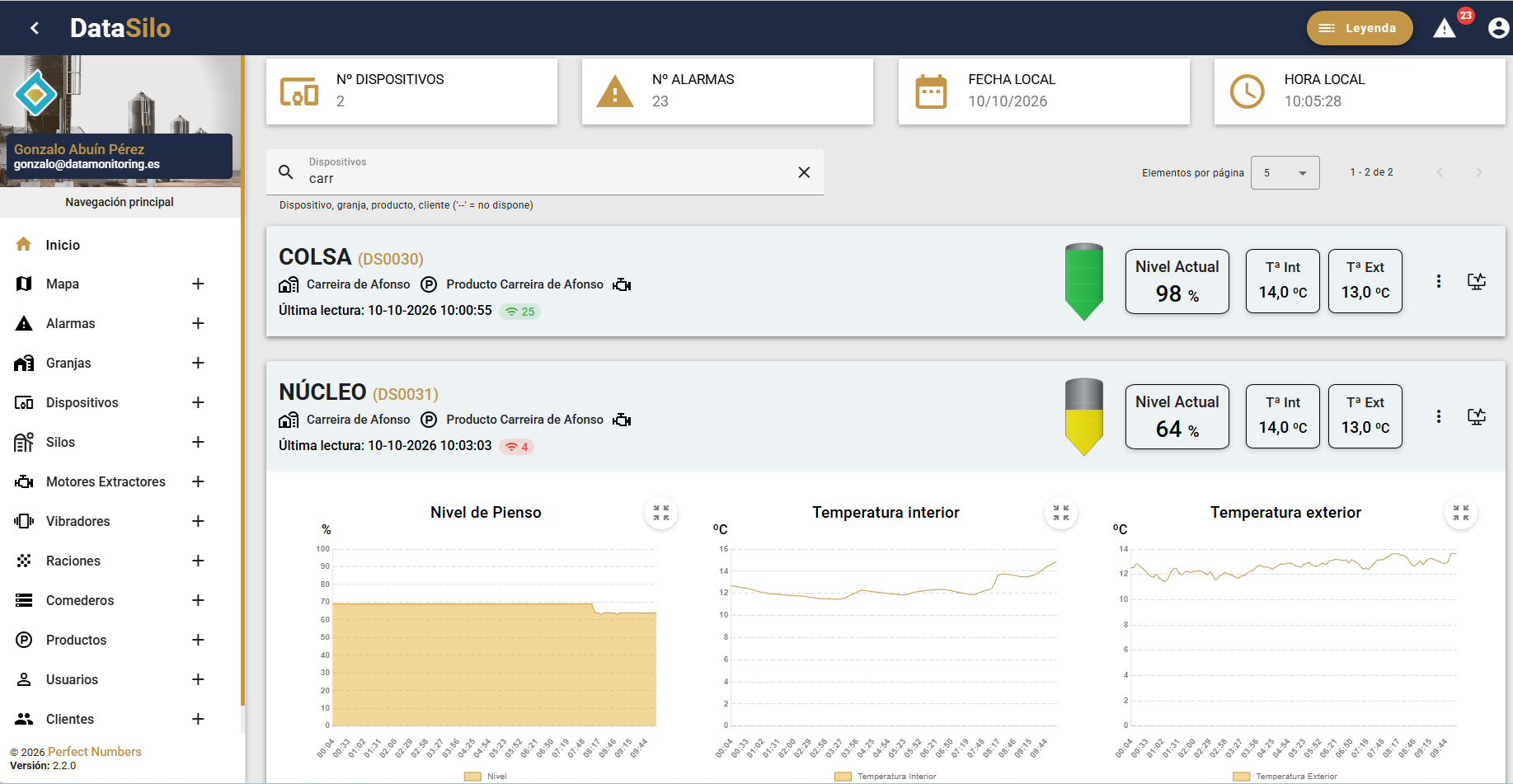Collapse the Nivel de Pienso chart

(x=661, y=513)
